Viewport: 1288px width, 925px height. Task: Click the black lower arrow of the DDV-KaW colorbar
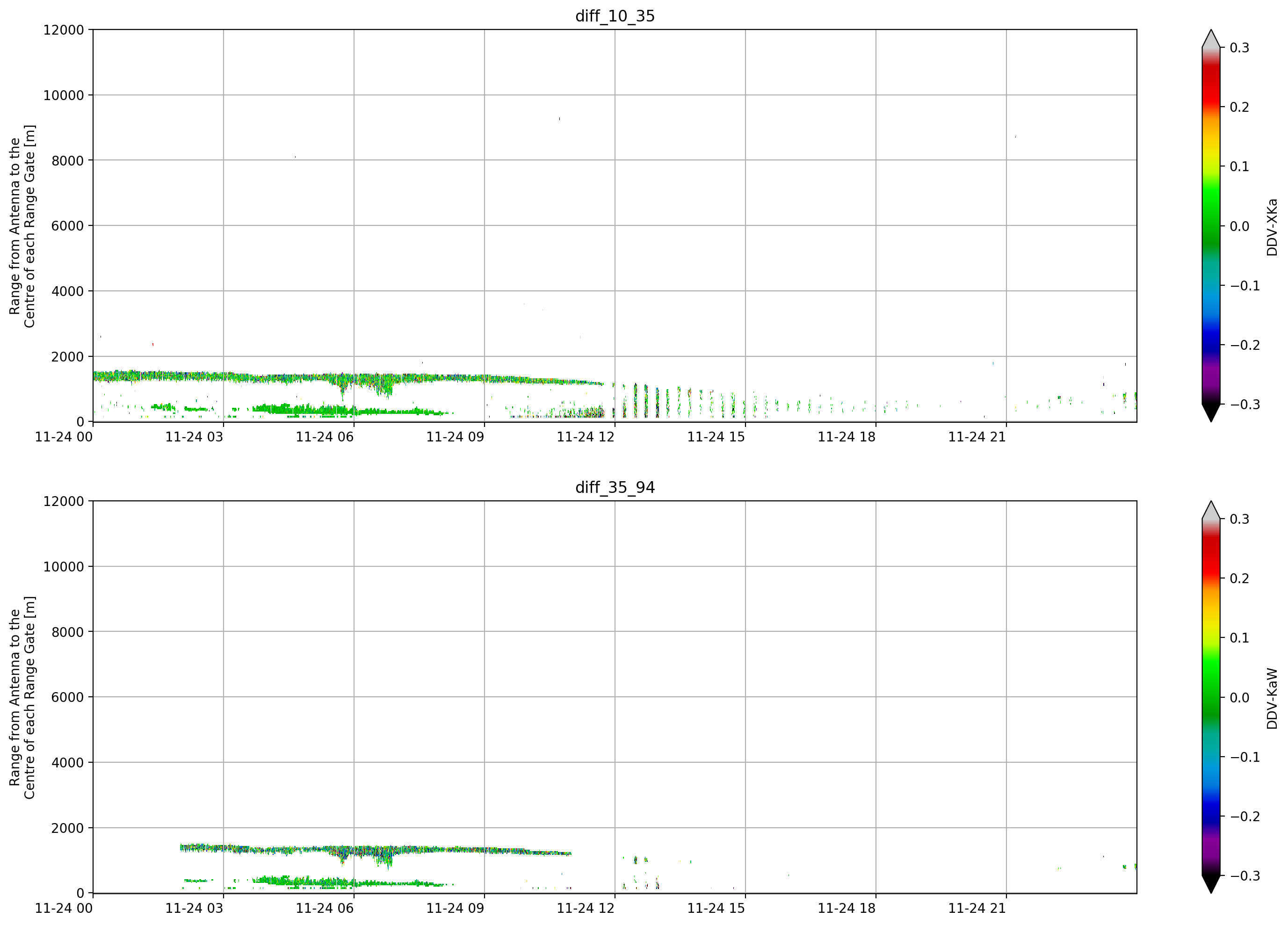1211,884
